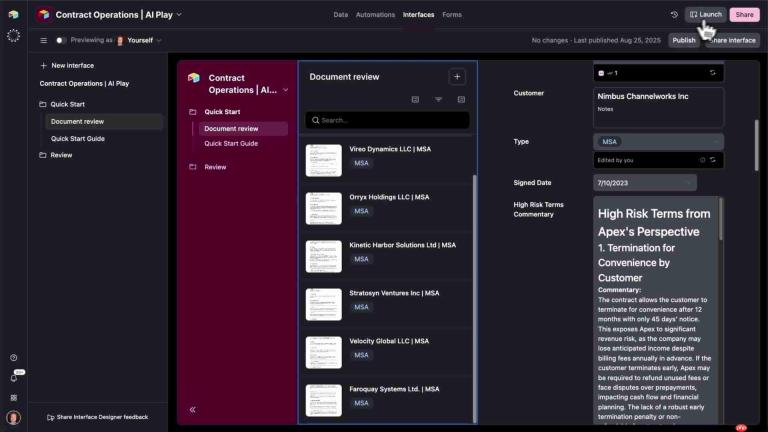Open Orryx Holdings LLC | MSA record
Image resolution: width=768 pixels, height=432 pixels.
tap(387, 208)
